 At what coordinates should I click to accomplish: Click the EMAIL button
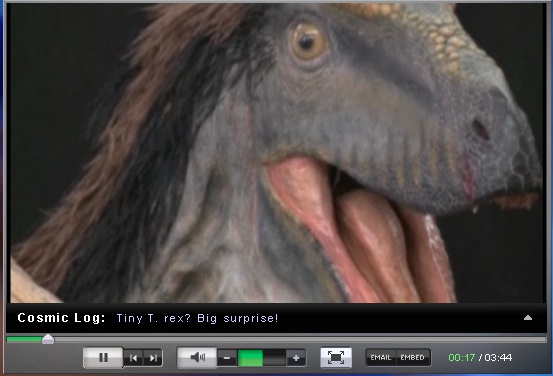coord(381,358)
